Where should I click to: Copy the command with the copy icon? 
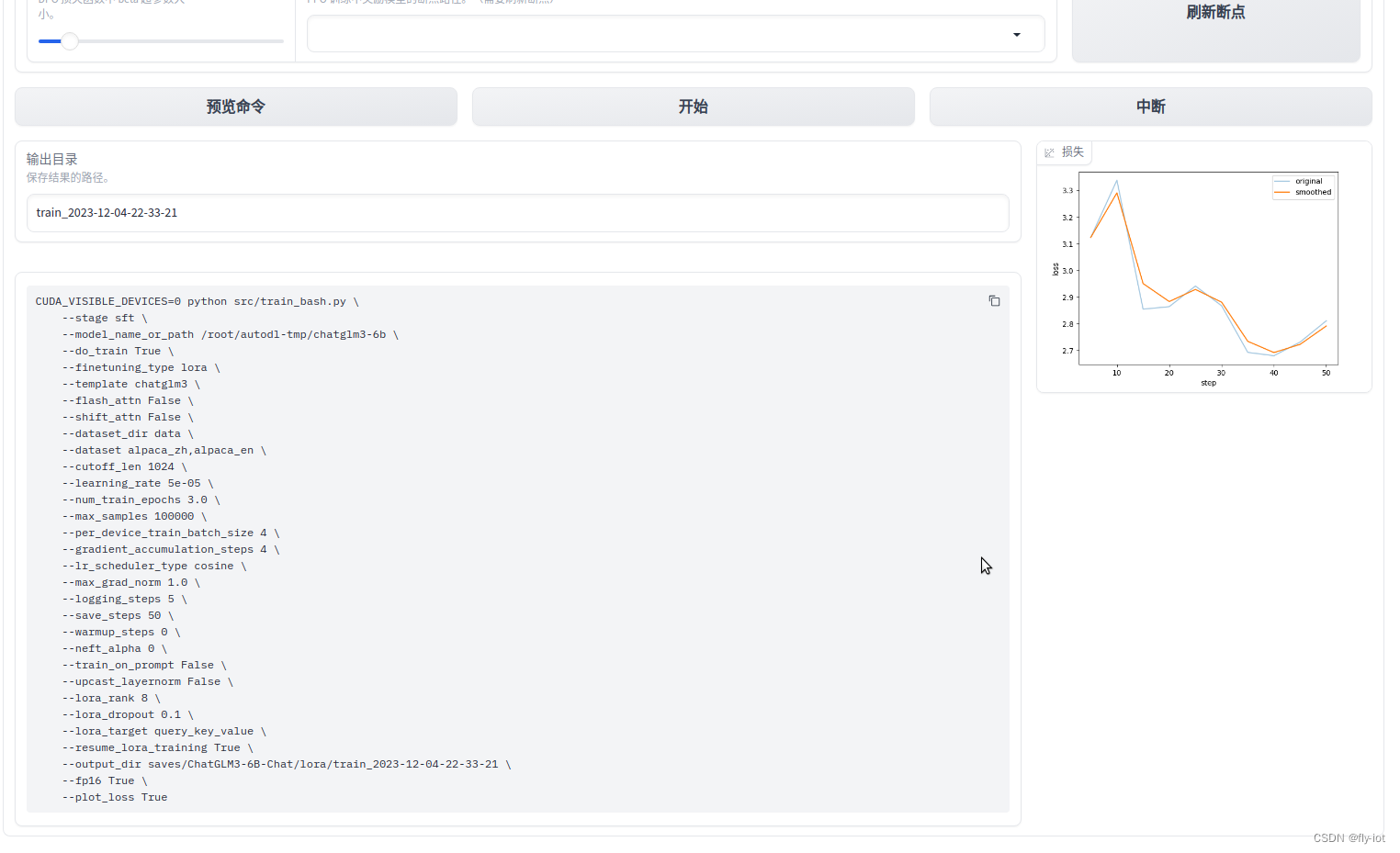994,301
